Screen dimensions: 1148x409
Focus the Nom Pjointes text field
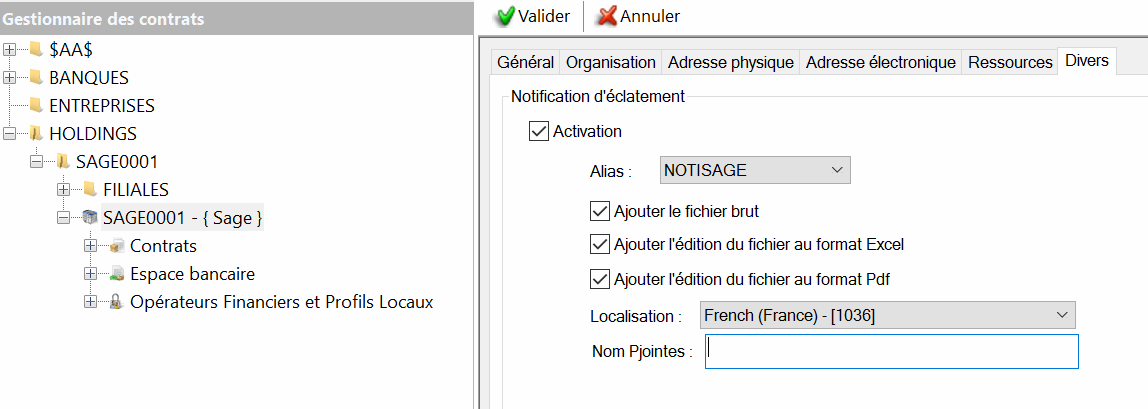click(x=891, y=351)
